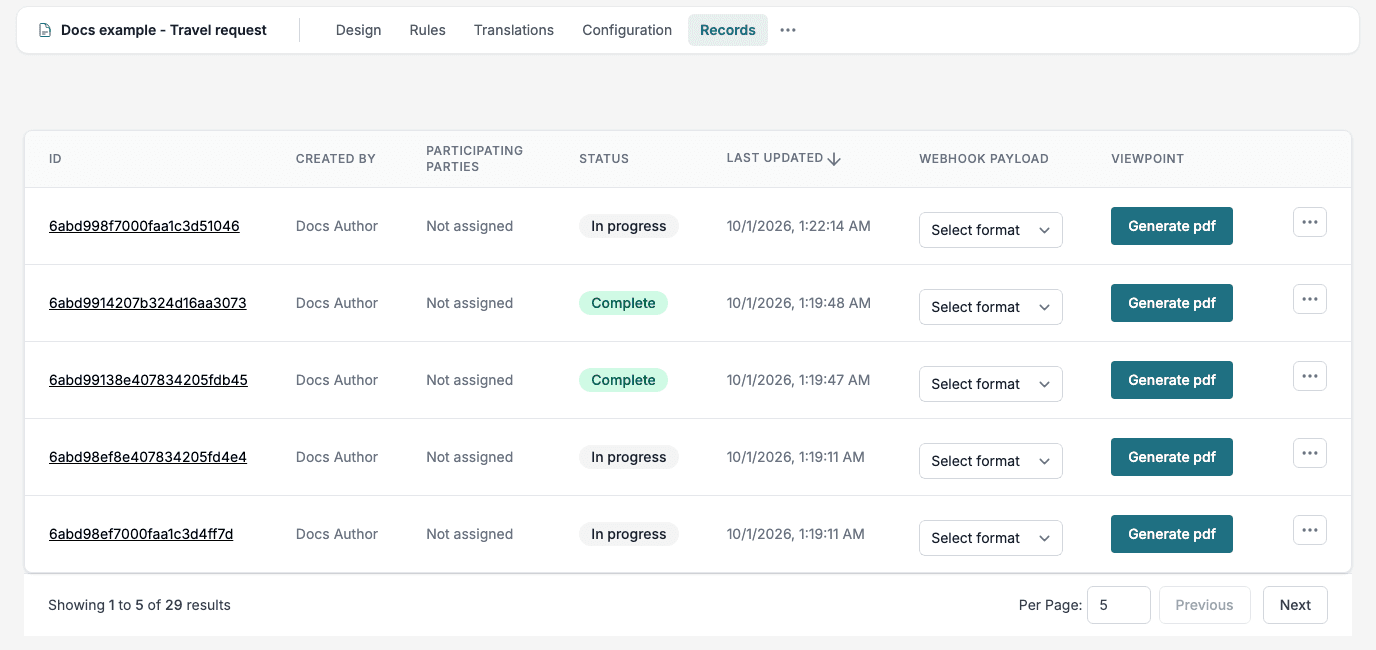
Task: Open Select format dropdown for record 6abd99138e407834205fdb45
Action: pyautogui.click(x=991, y=384)
